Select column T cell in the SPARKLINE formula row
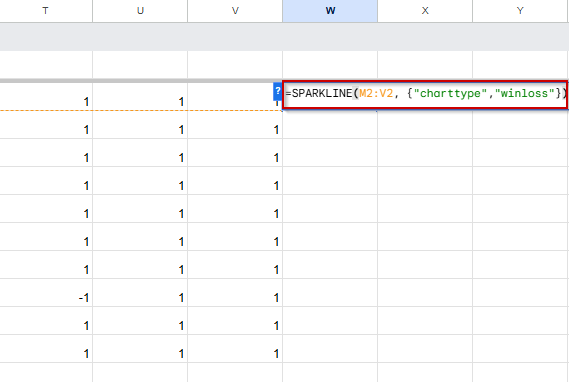569x382 pixels. click(46, 96)
